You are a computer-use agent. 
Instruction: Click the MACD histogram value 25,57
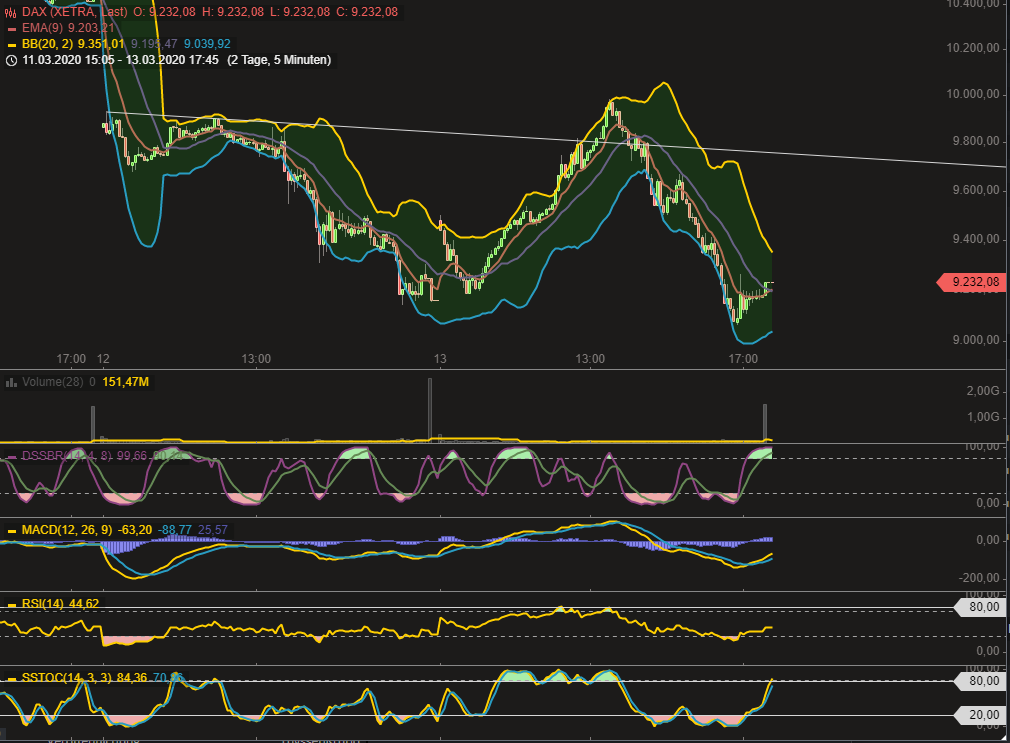(x=213, y=530)
